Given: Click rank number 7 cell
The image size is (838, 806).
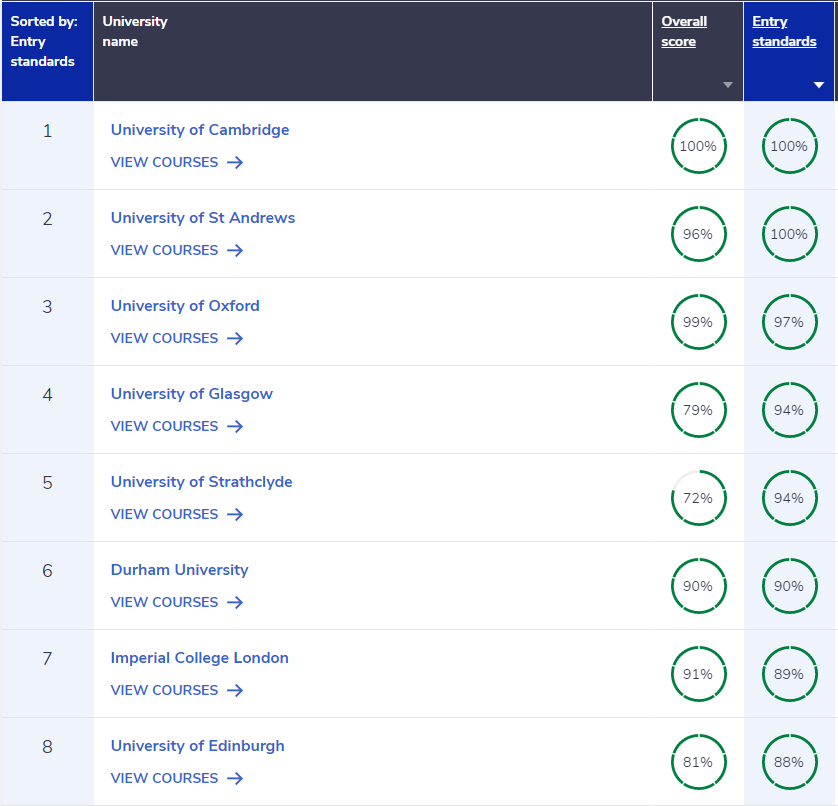Looking at the screenshot, I should pos(48,673).
